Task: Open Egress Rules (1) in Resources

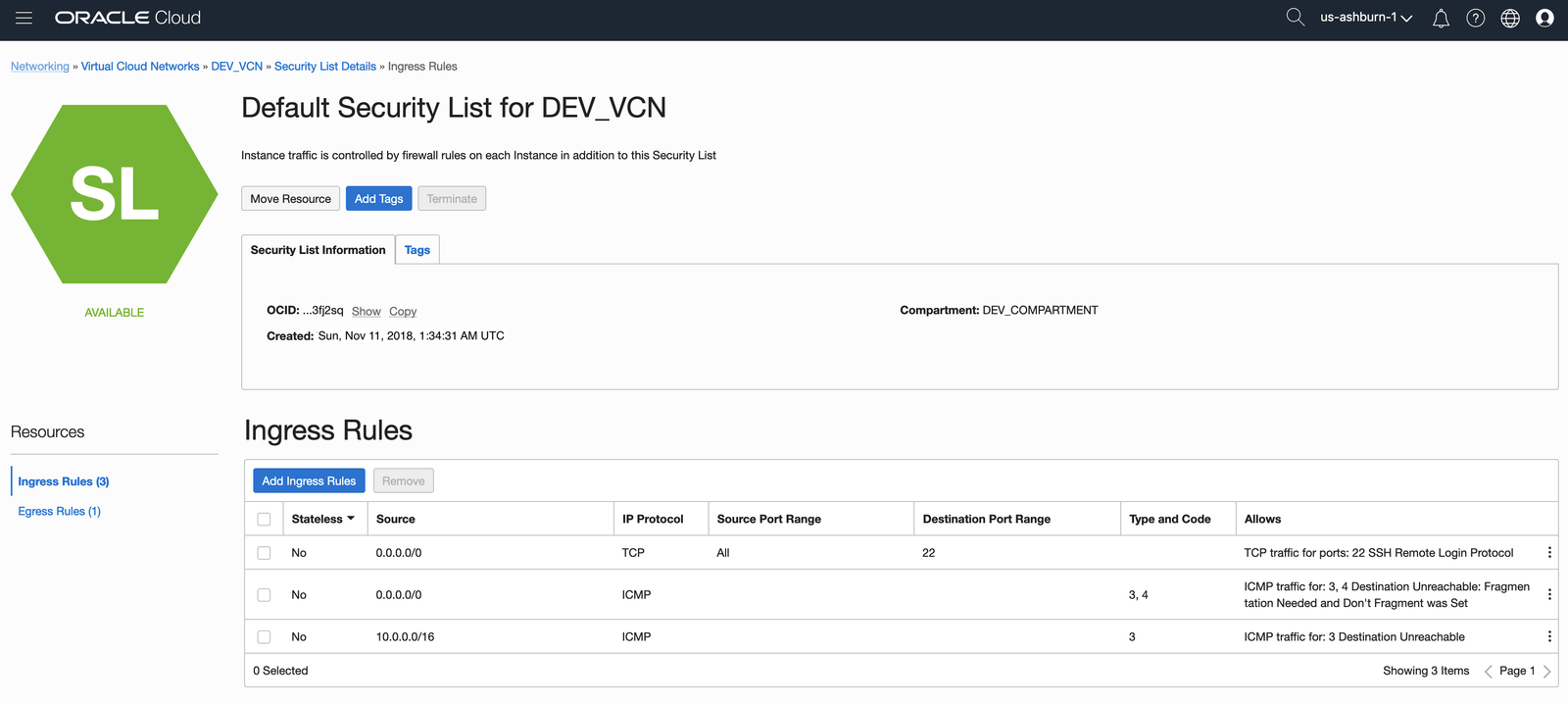Action: click(x=59, y=512)
